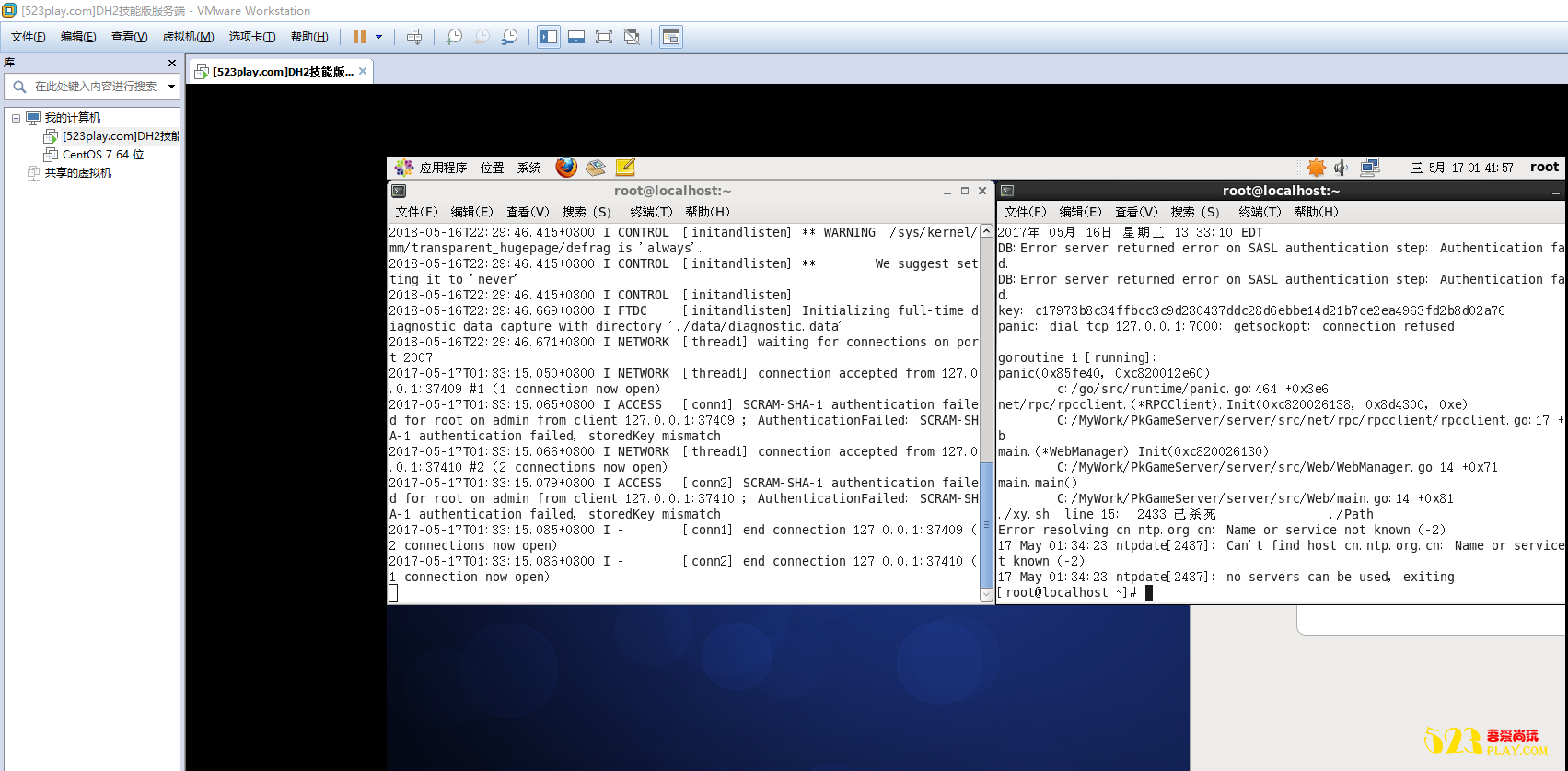The height and width of the screenshot is (771, 1568).
Task: Open 帮助(H) menu in left terminal
Action: tap(707, 212)
